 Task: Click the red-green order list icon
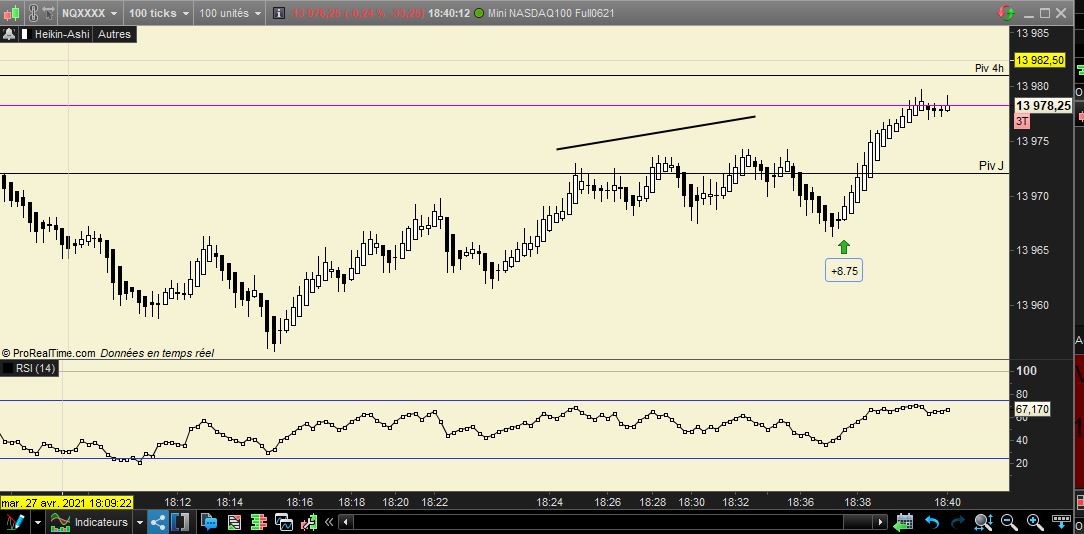[x=234, y=522]
